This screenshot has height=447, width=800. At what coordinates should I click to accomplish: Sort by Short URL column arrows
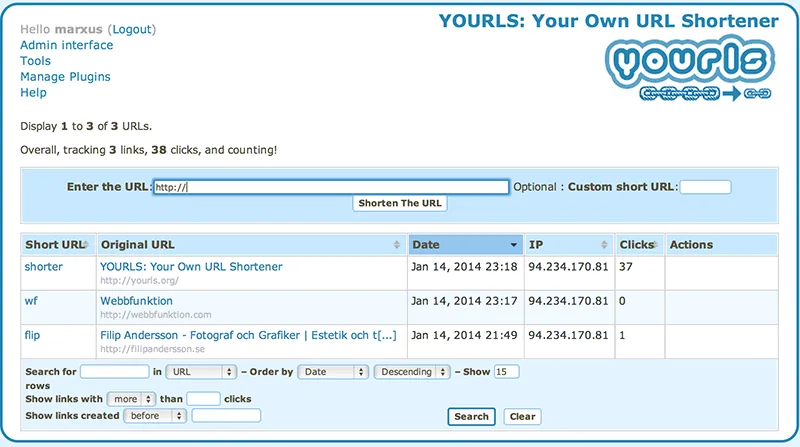pos(87,245)
